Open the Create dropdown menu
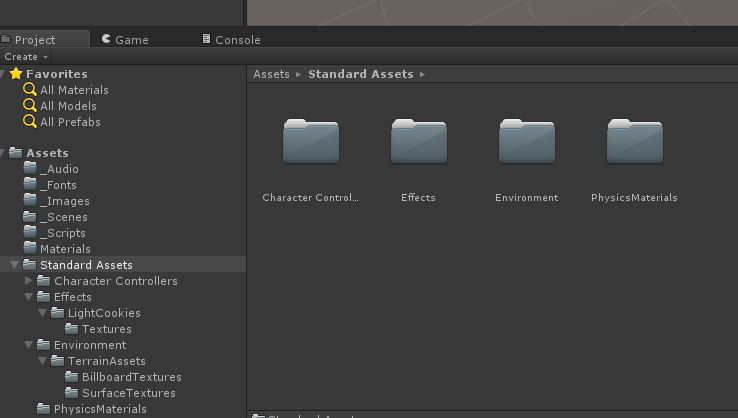 25,56
